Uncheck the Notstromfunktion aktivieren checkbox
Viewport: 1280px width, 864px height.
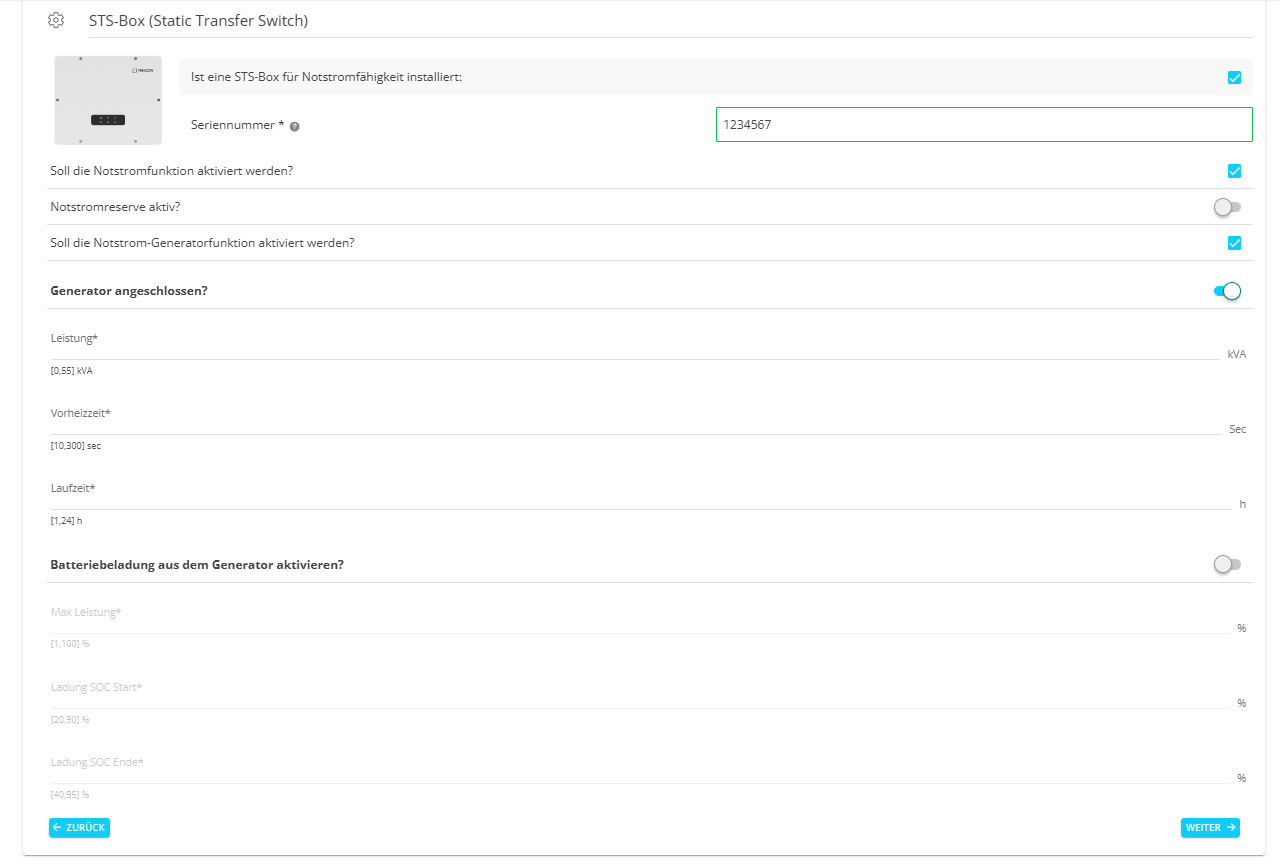click(1233, 170)
